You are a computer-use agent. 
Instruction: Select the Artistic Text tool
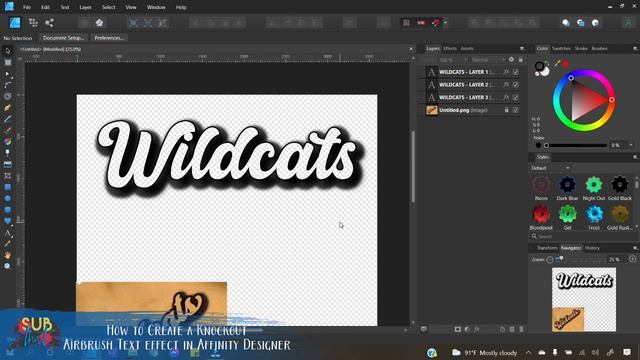click(8, 233)
